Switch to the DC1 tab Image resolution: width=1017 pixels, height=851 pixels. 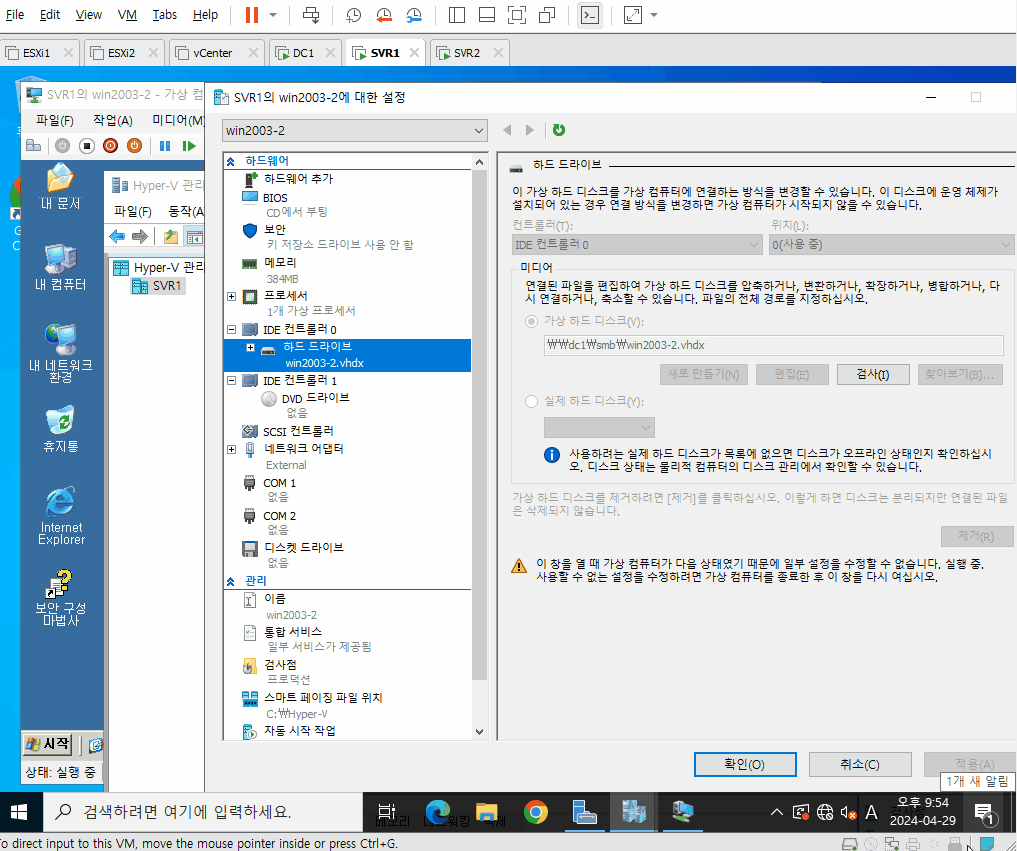click(x=303, y=53)
